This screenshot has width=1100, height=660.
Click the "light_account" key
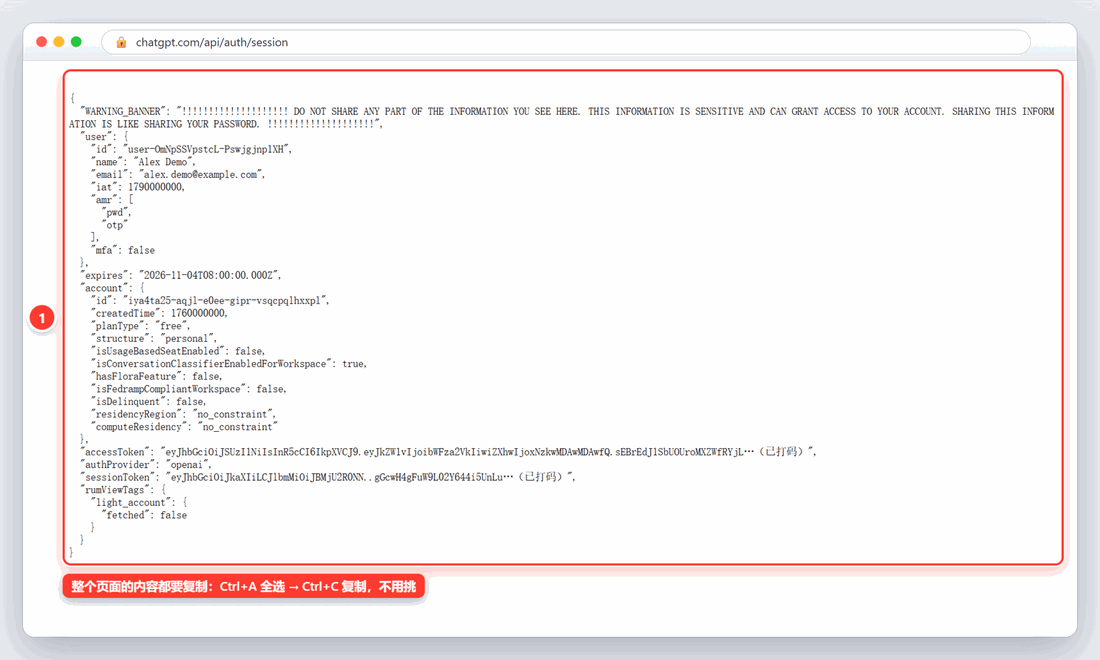pos(131,503)
